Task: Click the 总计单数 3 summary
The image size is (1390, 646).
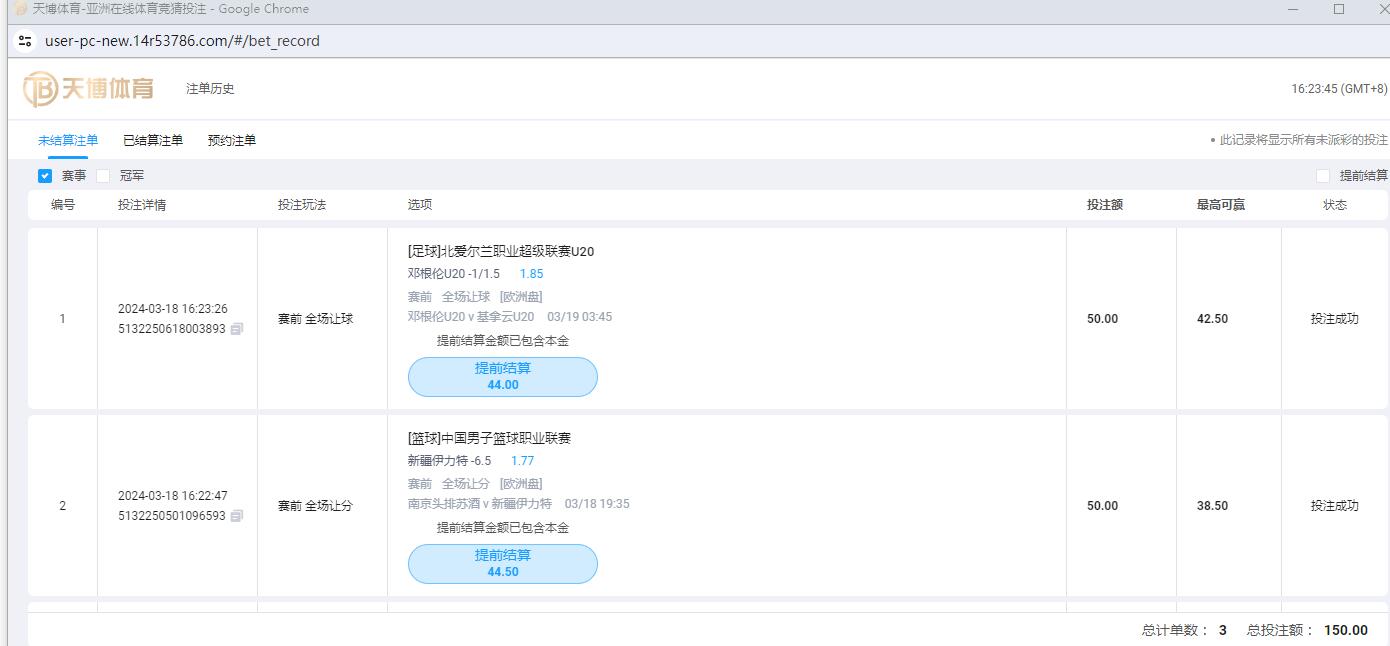Action: click(x=1184, y=630)
